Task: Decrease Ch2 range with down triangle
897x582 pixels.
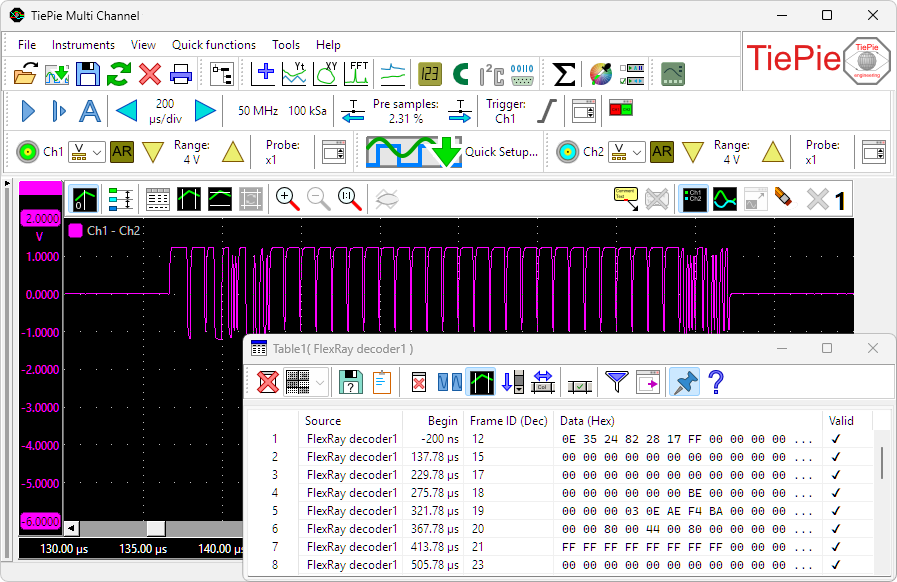Action: [x=693, y=152]
